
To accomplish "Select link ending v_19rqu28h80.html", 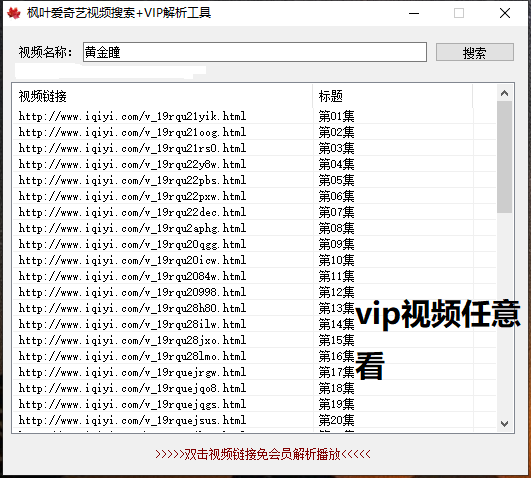I will pos(132,308).
